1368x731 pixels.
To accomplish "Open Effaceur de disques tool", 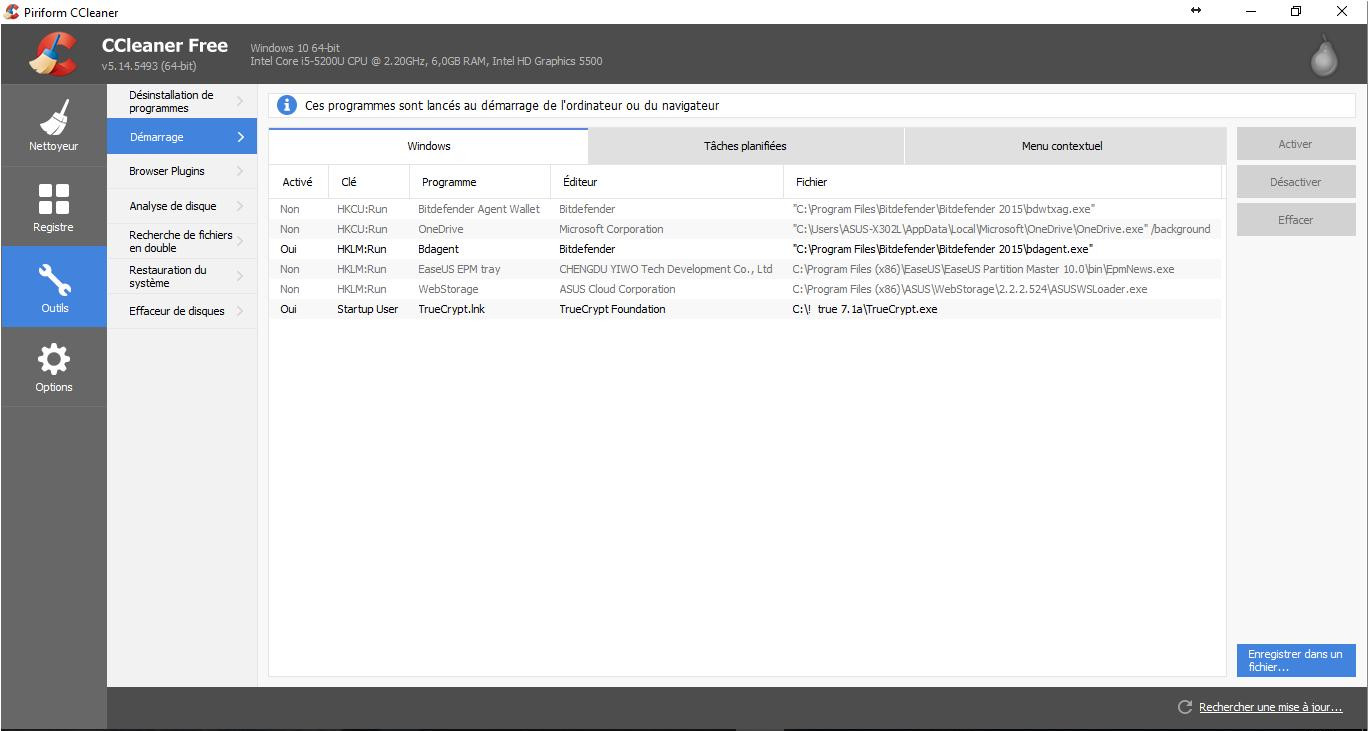I will [182, 311].
